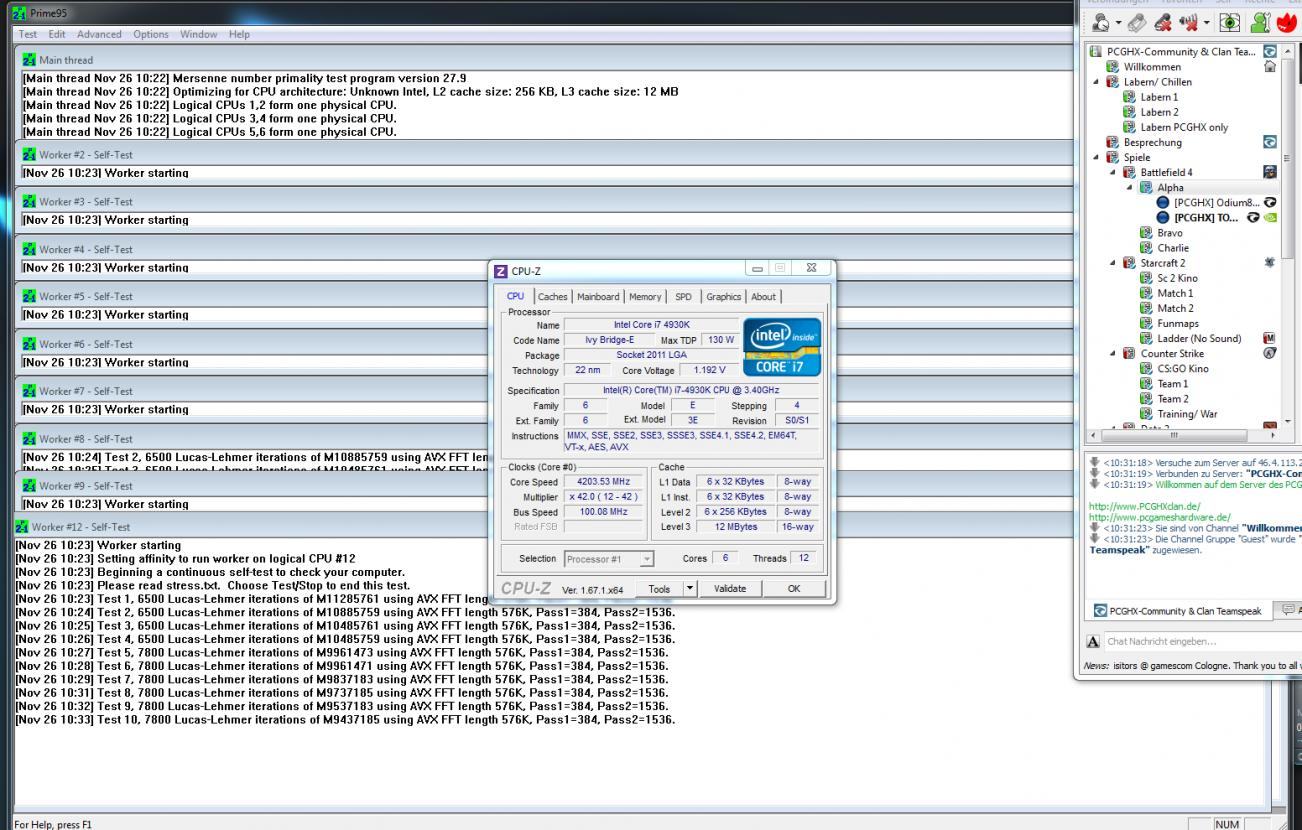Click the Worker #12 Self-Test window icon
Screen dimensions: 1302x830
pos(22,526)
